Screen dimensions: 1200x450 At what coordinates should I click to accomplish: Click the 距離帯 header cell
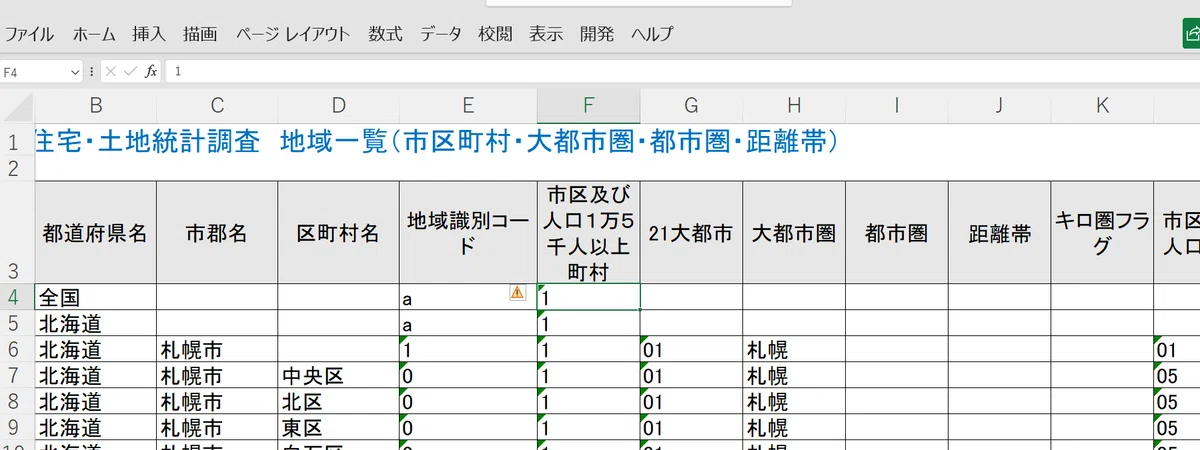1000,233
